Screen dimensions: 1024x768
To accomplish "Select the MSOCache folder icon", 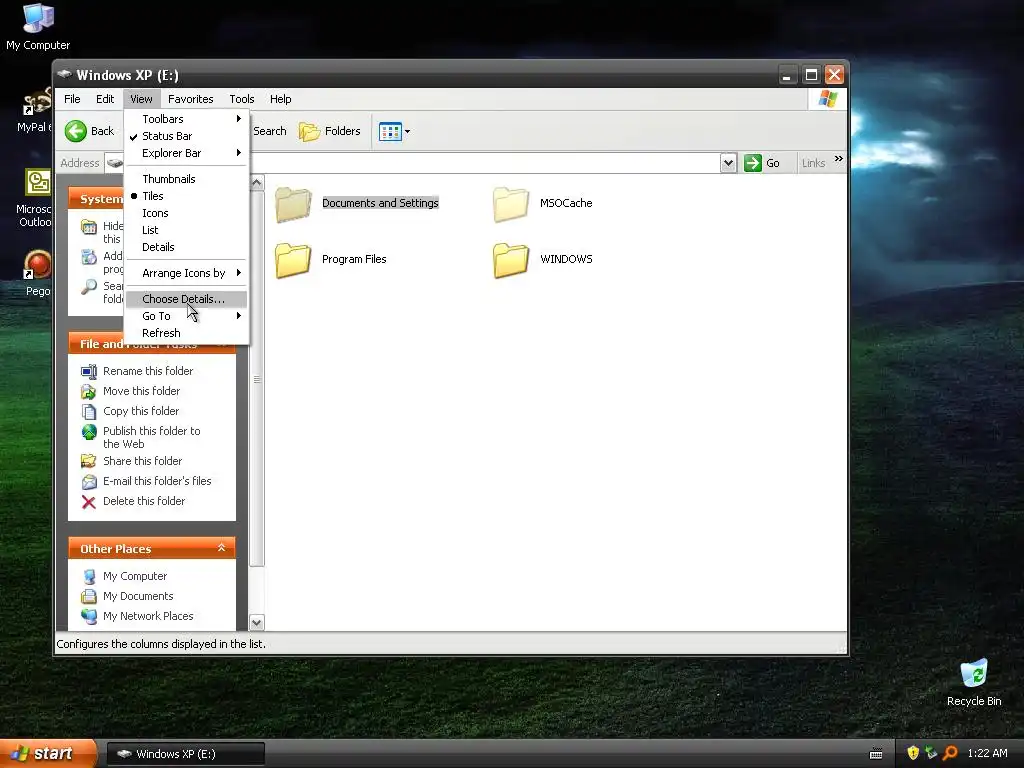I will 511,204.
